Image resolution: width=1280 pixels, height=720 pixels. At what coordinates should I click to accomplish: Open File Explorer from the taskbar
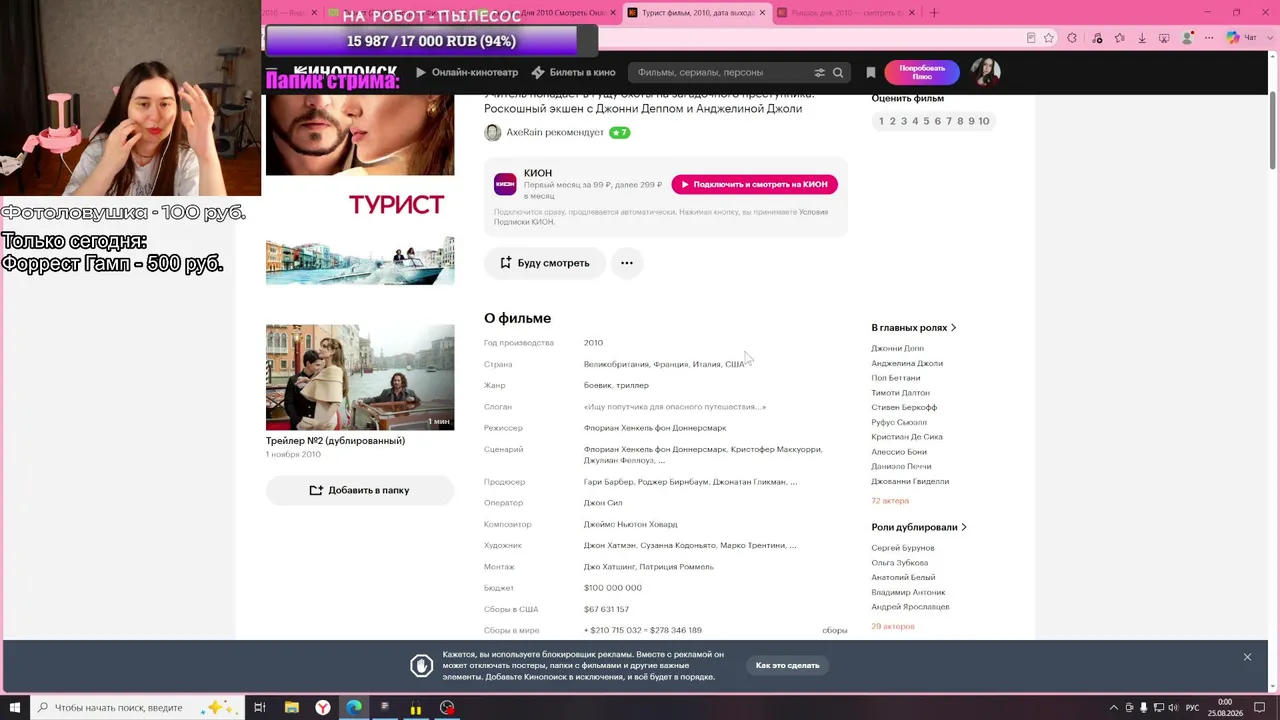[291, 707]
